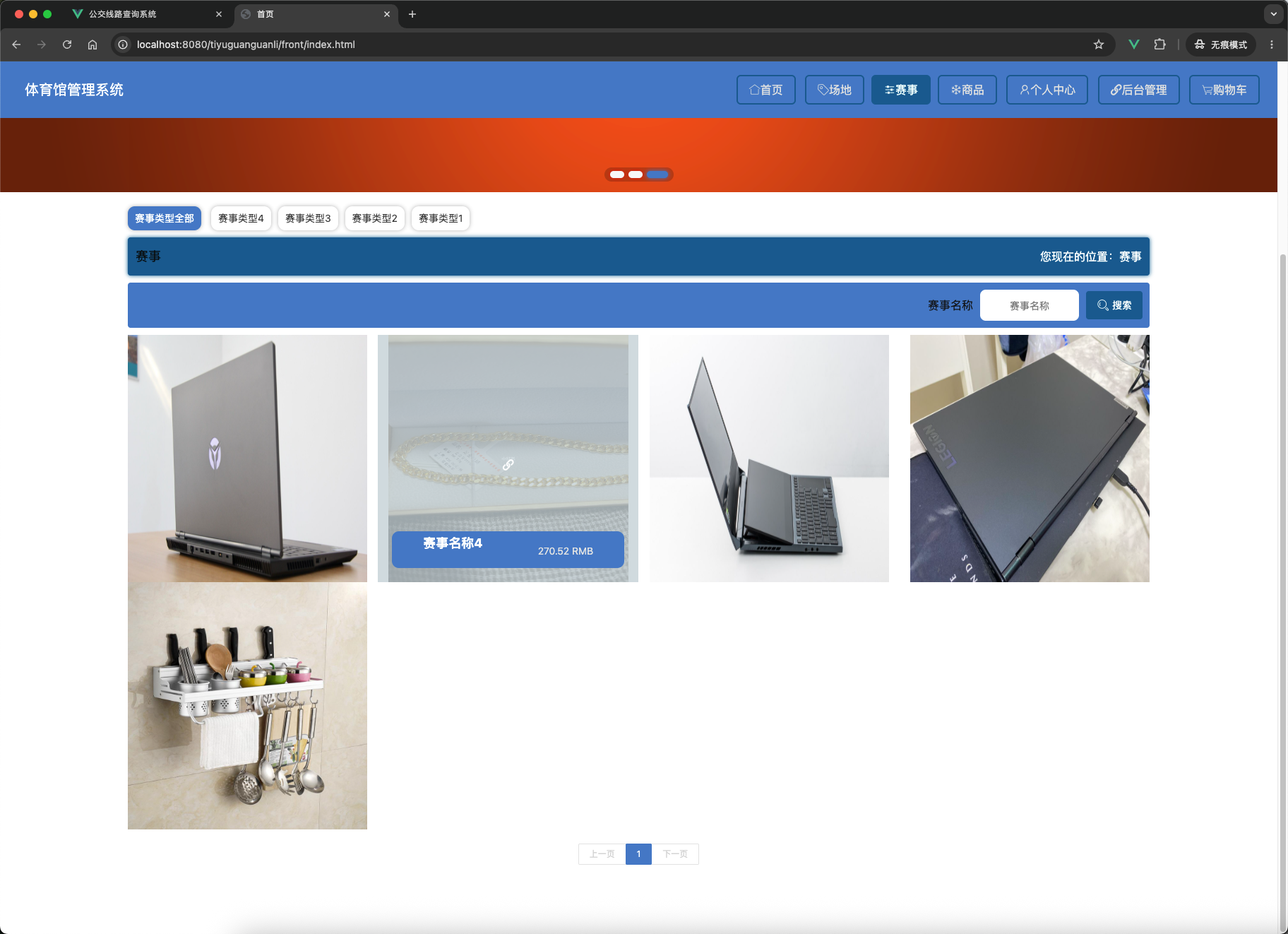Filter by 赛事类型4
1288x934 pixels.
(241, 218)
